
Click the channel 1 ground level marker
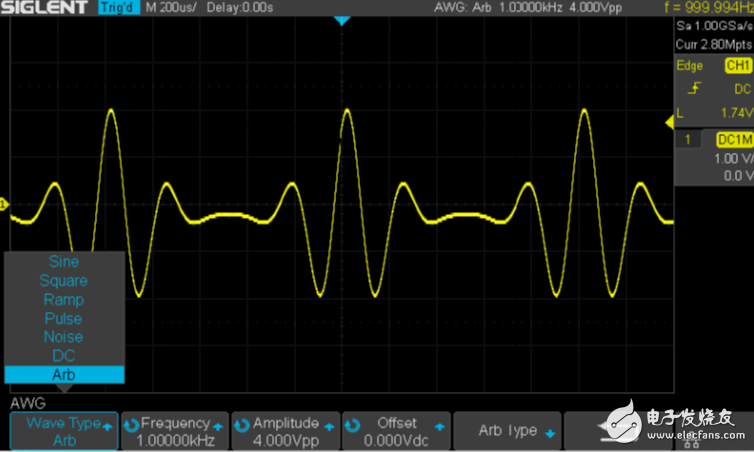(x=4, y=205)
